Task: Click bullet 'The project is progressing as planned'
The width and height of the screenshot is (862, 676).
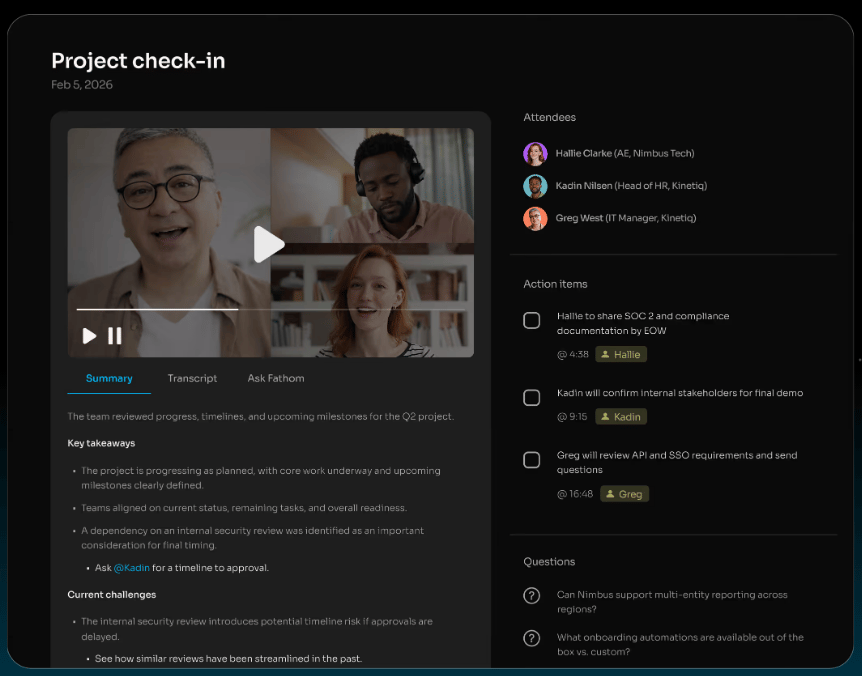Action: coord(261,478)
